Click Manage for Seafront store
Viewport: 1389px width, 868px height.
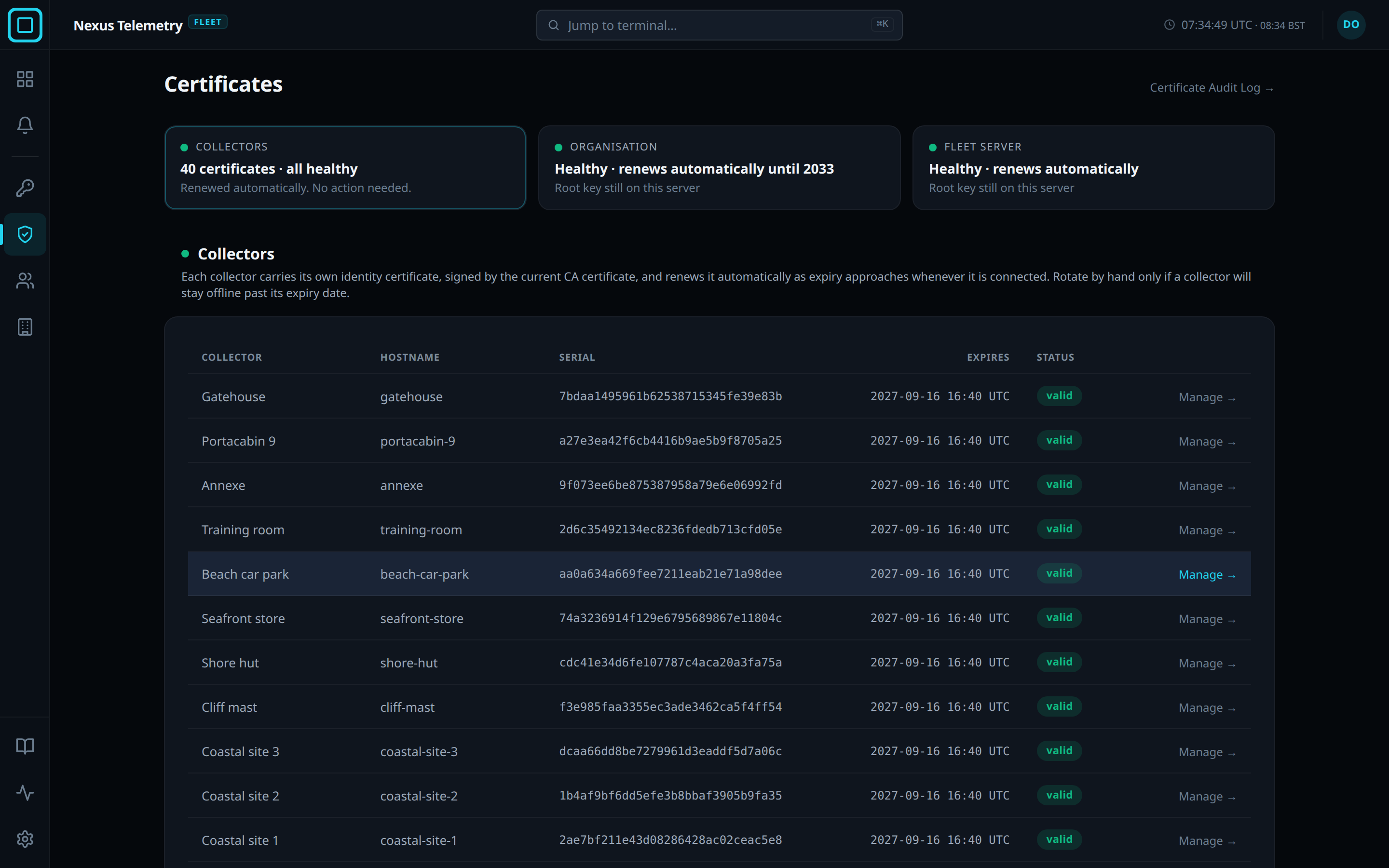tap(1207, 619)
